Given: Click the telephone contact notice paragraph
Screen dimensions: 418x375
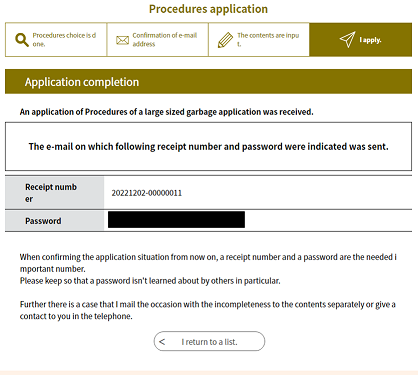Looking at the screenshot, I should (x=207, y=310).
